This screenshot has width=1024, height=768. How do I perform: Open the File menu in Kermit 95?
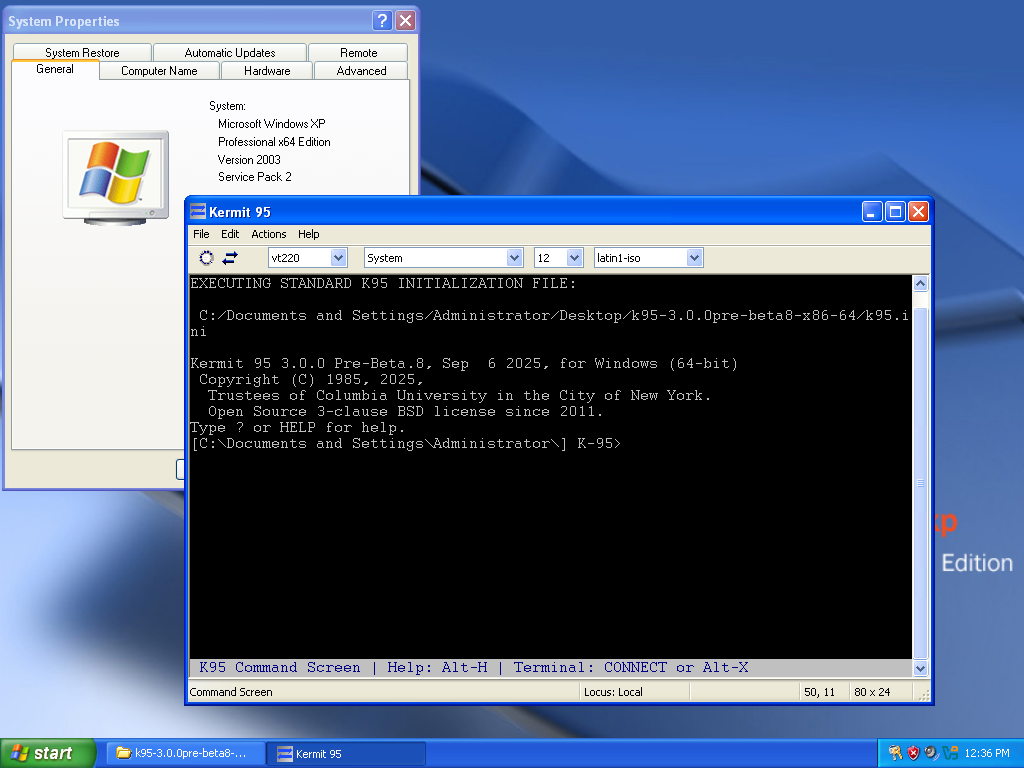click(201, 234)
